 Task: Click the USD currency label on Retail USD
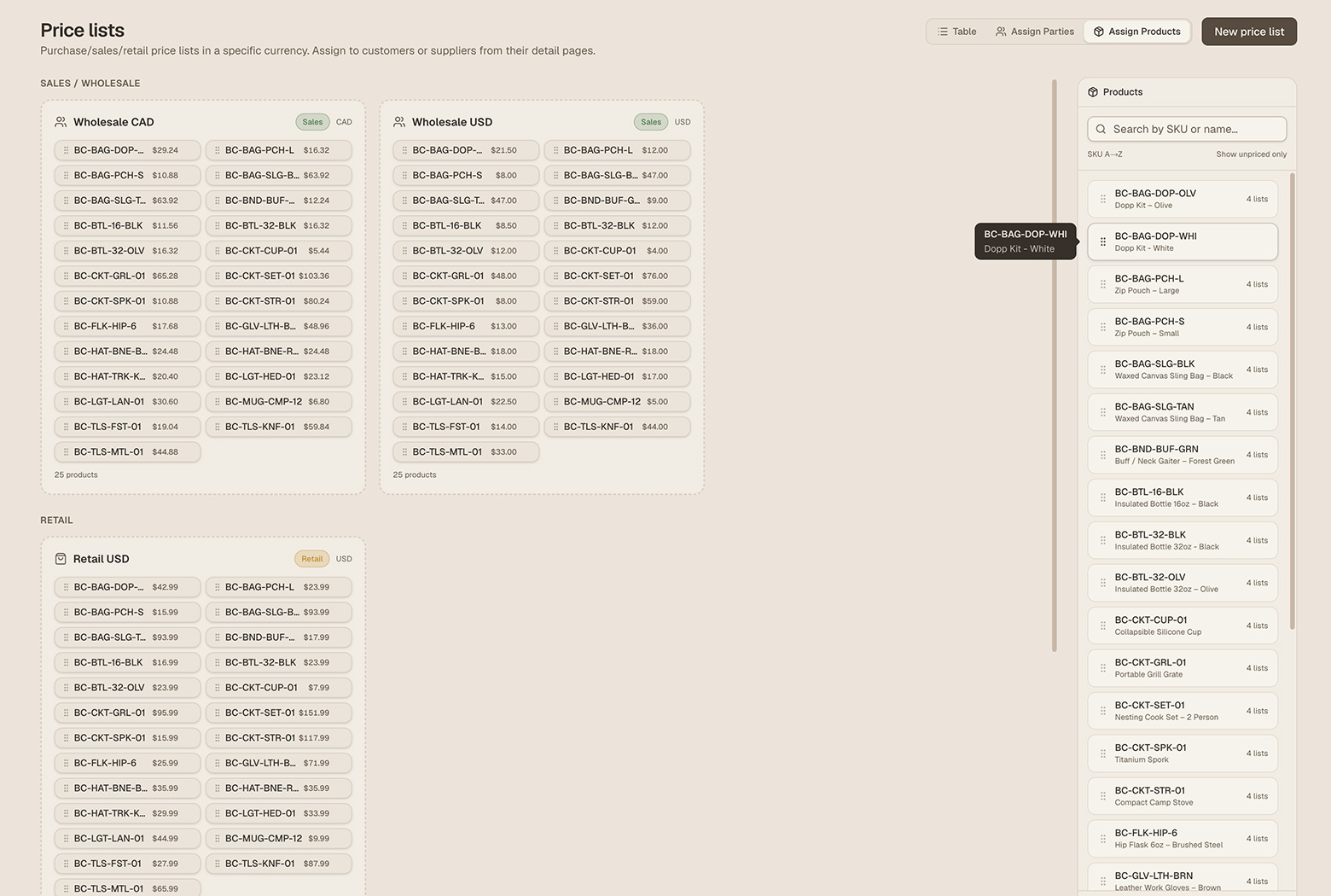[x=344, y=559]
